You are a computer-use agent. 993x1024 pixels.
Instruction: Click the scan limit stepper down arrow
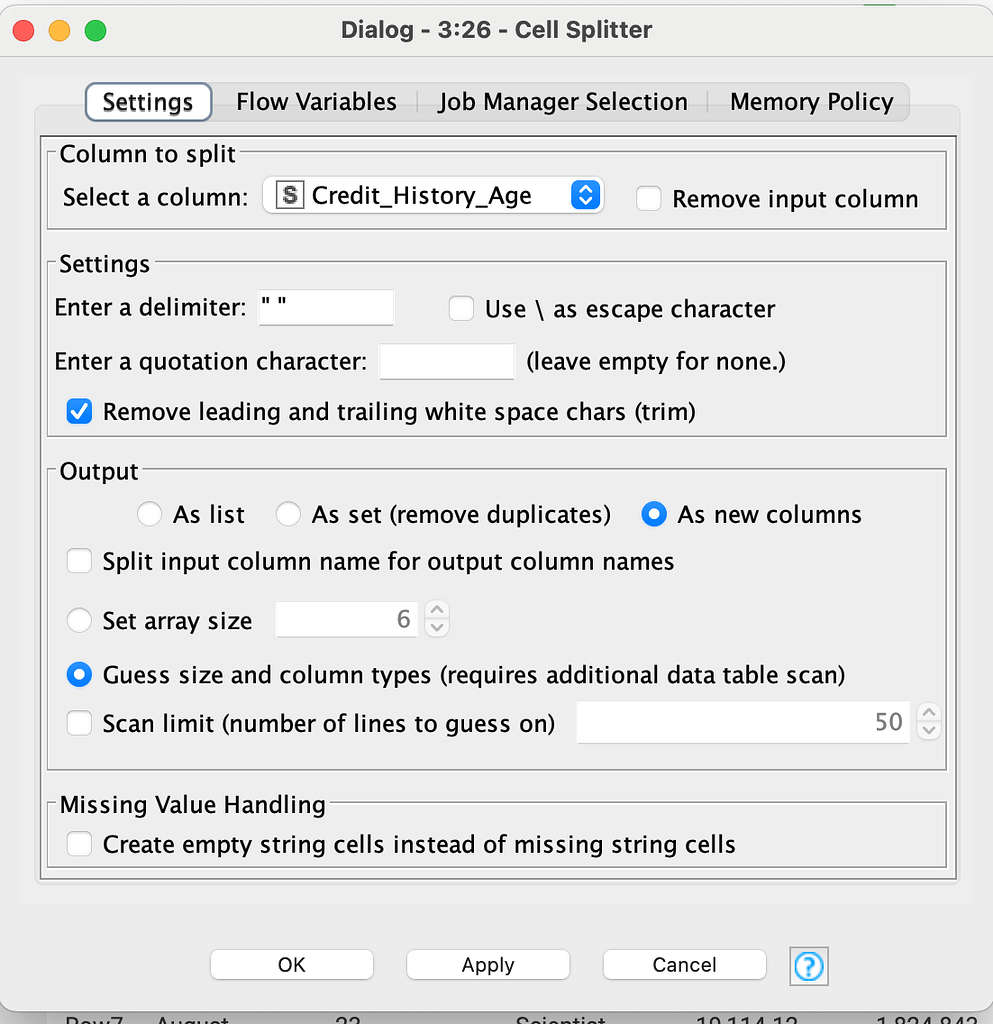coord(929,731)
